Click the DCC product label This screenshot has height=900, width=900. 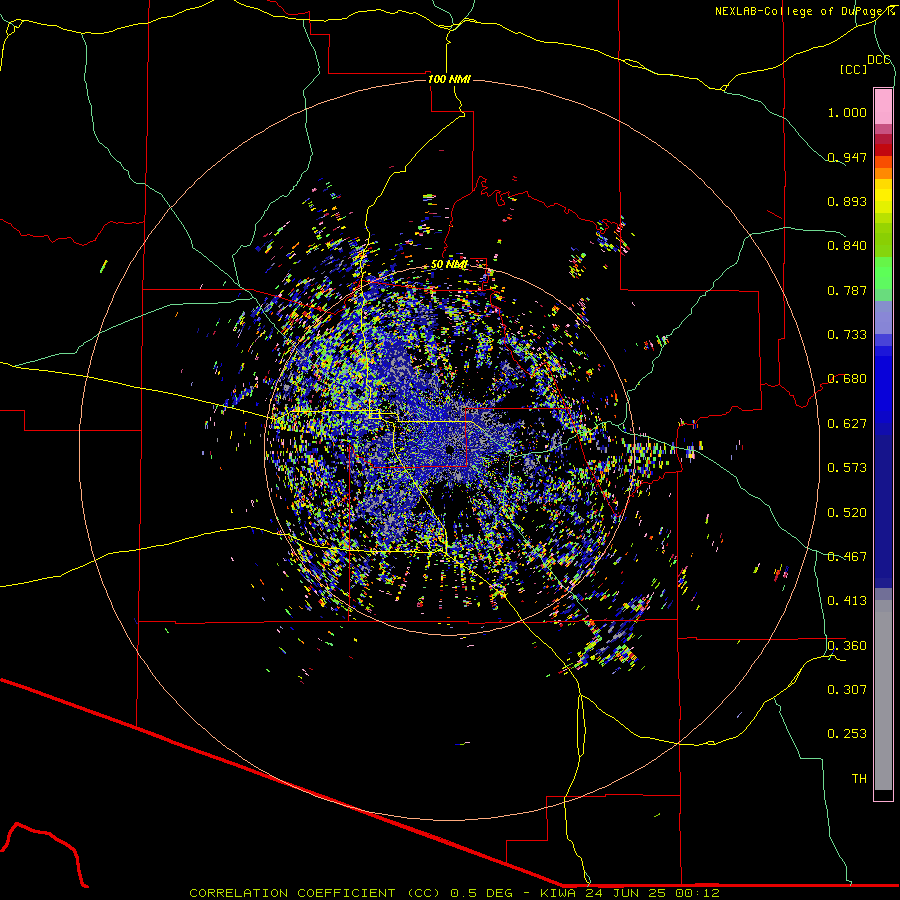878,60
